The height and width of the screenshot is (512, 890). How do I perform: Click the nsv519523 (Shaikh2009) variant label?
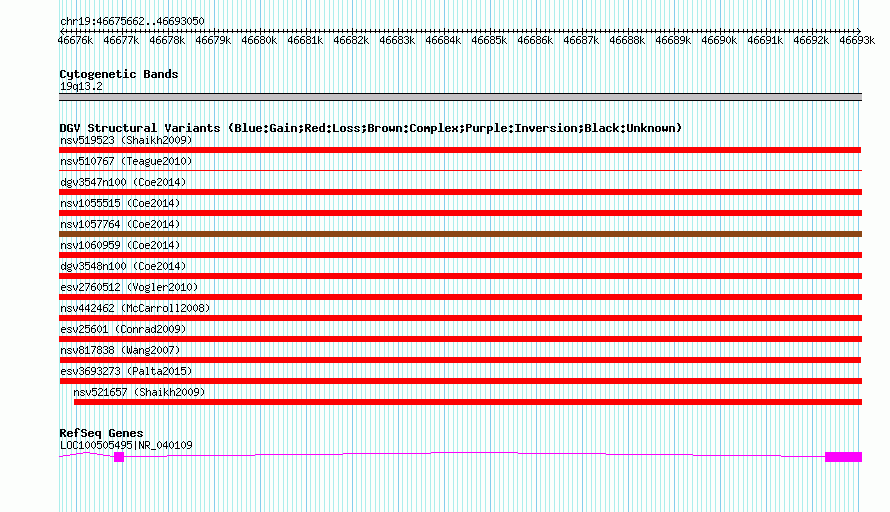coord(126,140)
